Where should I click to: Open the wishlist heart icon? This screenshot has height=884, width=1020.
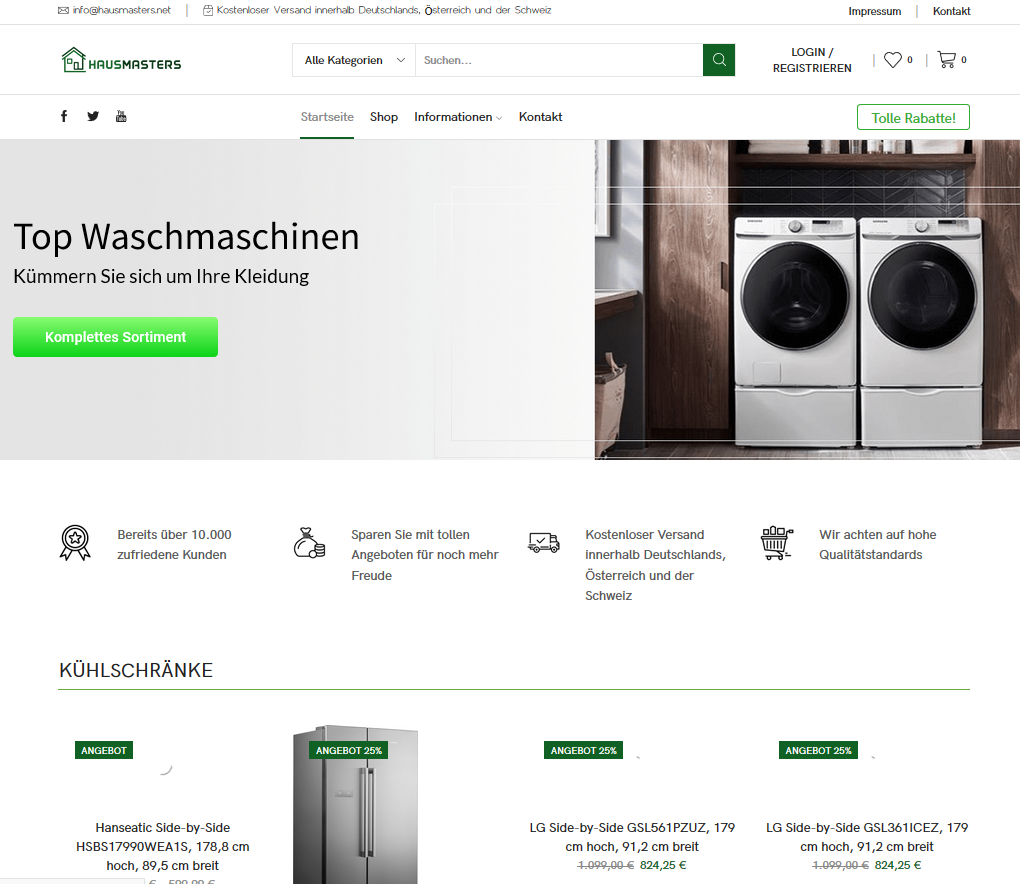point(892,60)
